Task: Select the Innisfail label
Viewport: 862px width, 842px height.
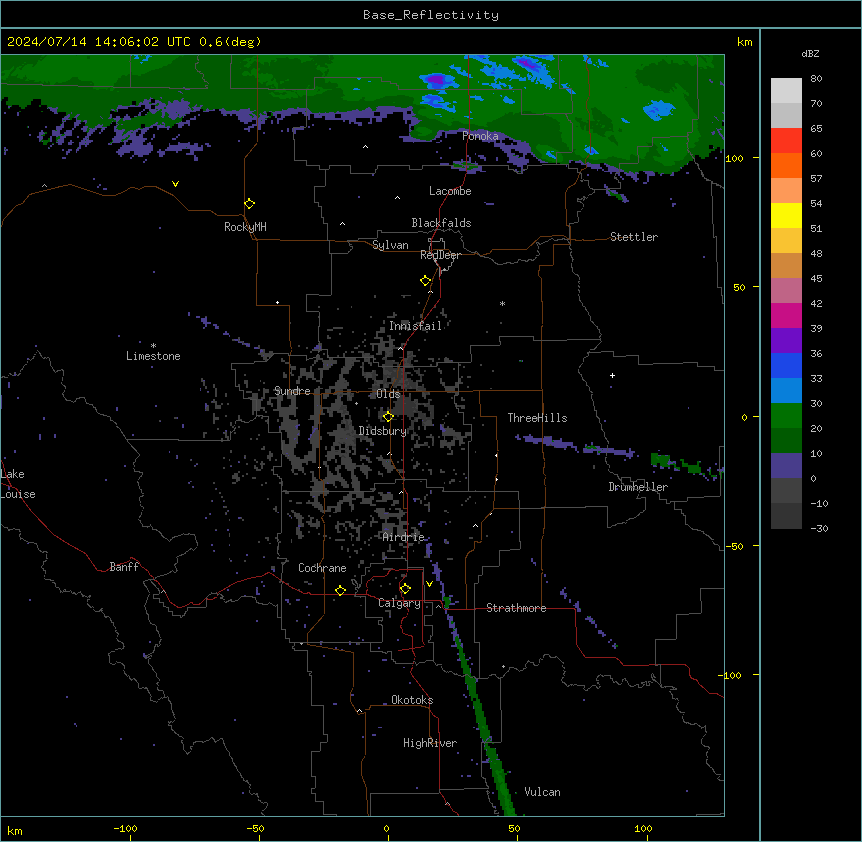Action: 416,326
